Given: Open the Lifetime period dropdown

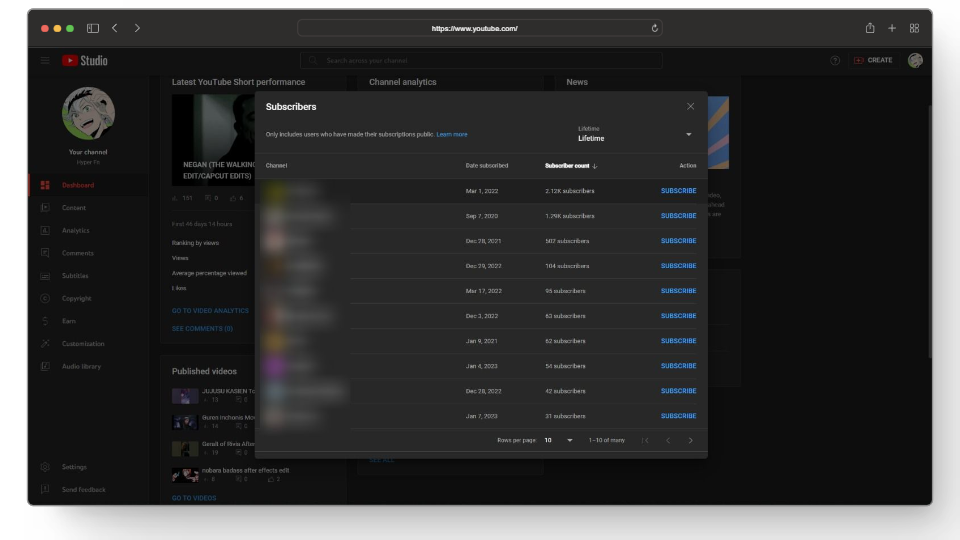Looking at the screenshot, I should click(x=635, y=134).
